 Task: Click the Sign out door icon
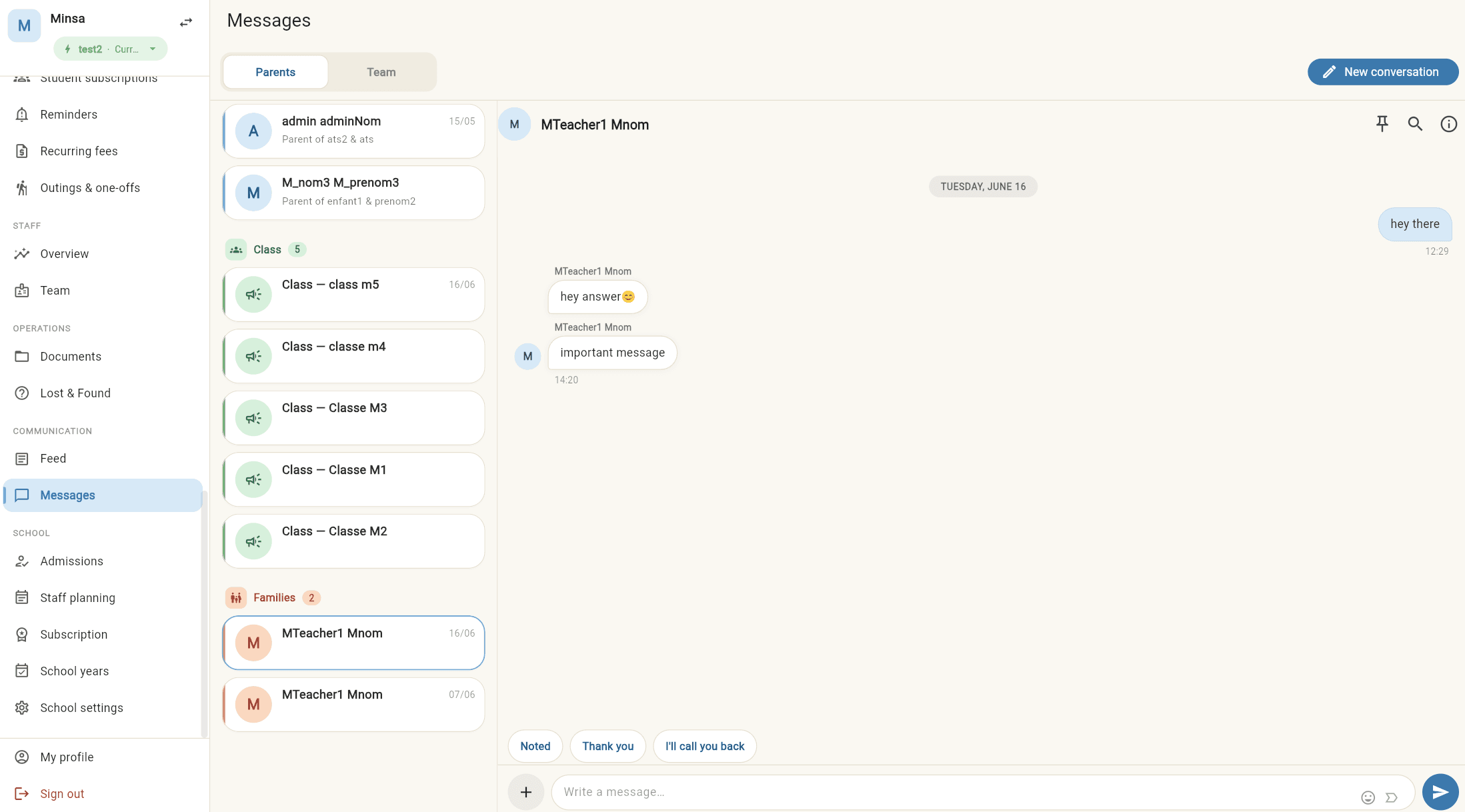click(x=22, y=794)
